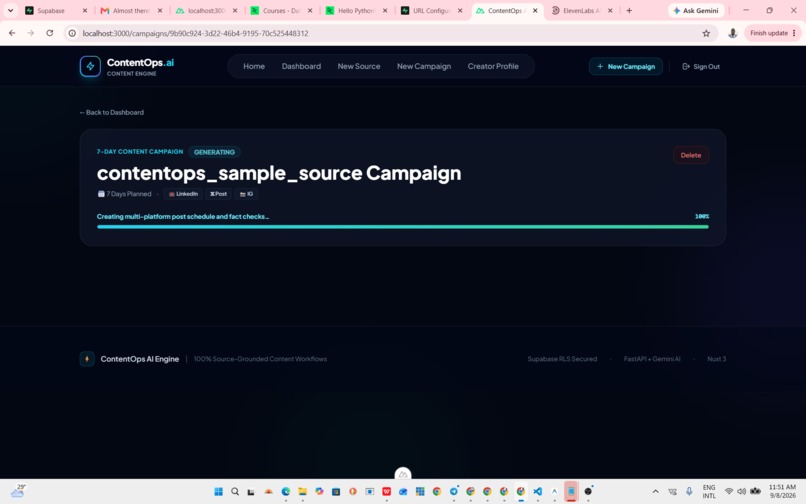Open the tab search dropdown arrow
Viewport: 806px width, 504px height.
(10, 10)
